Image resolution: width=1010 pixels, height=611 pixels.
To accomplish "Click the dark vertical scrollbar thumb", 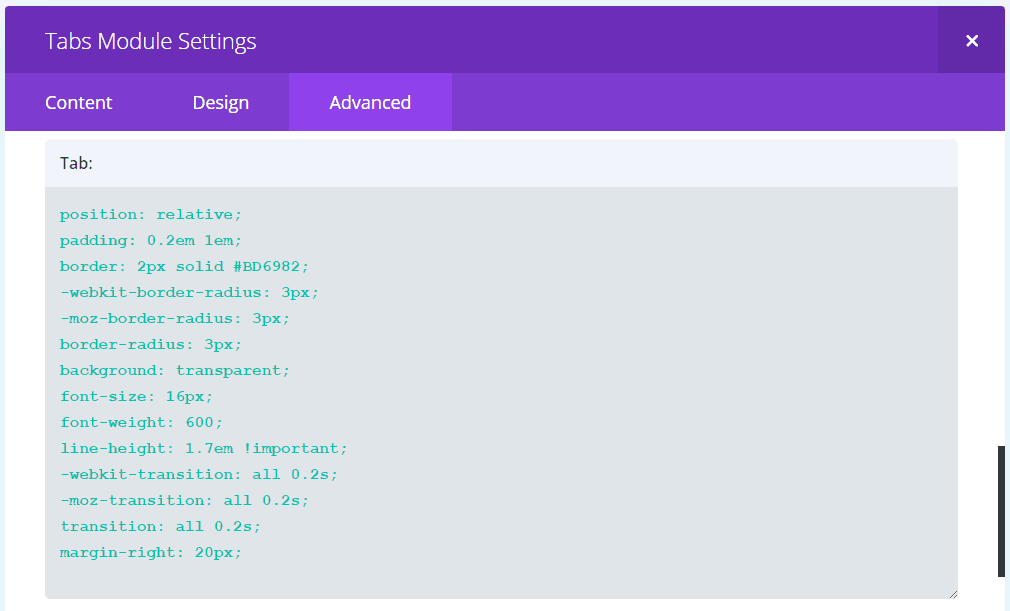I will 1001,511.
